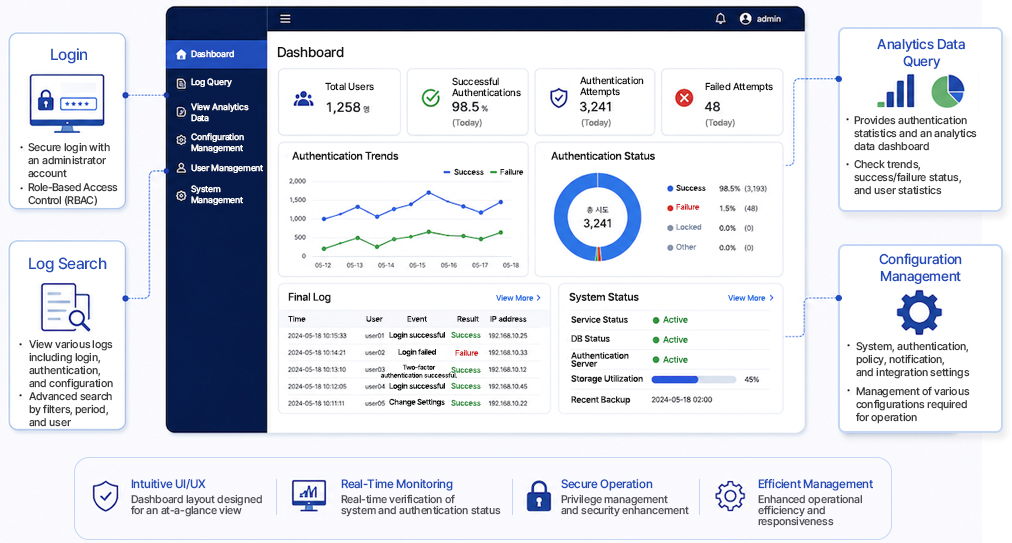
Task: Click the notification bell icon
Action: tap(720, 19)
